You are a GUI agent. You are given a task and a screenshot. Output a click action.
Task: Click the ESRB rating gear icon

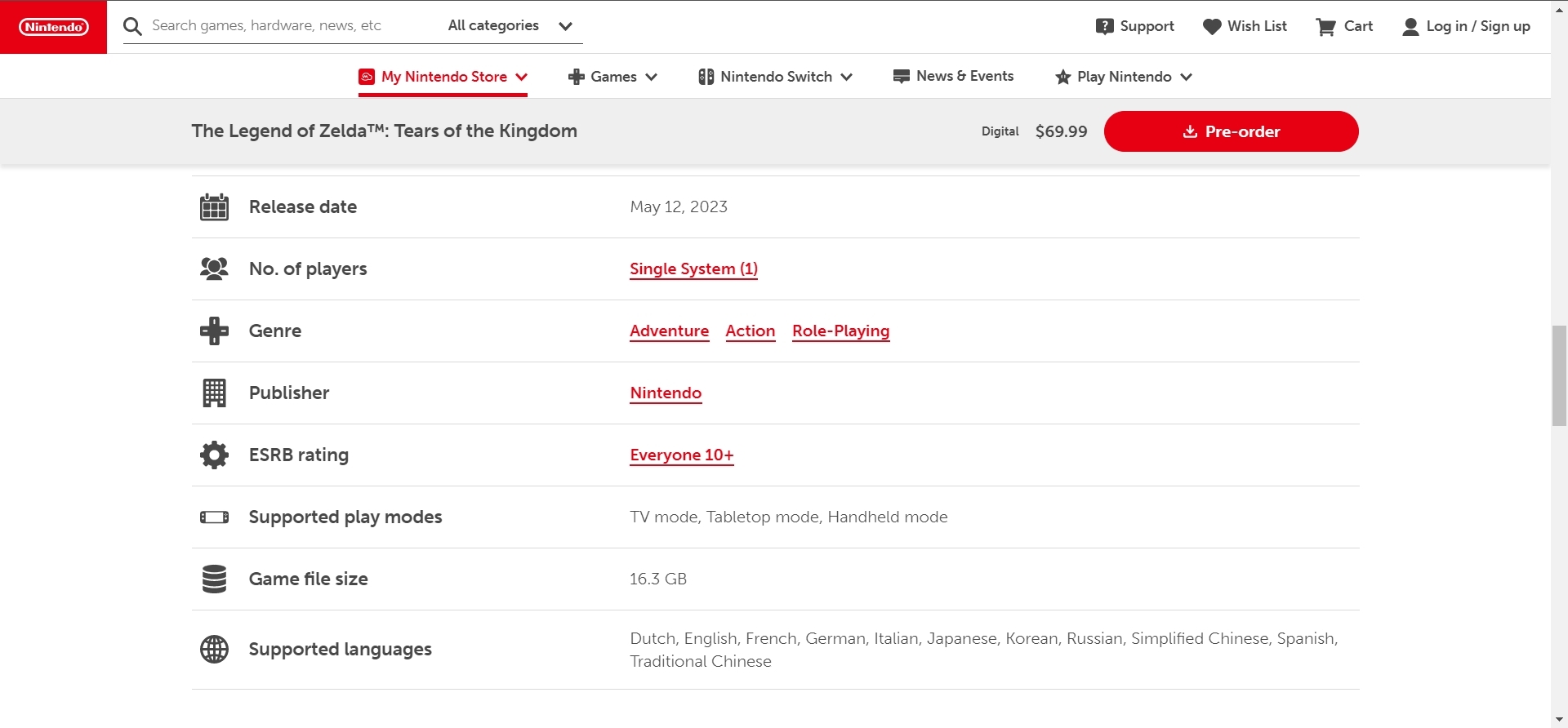point(214,455)
